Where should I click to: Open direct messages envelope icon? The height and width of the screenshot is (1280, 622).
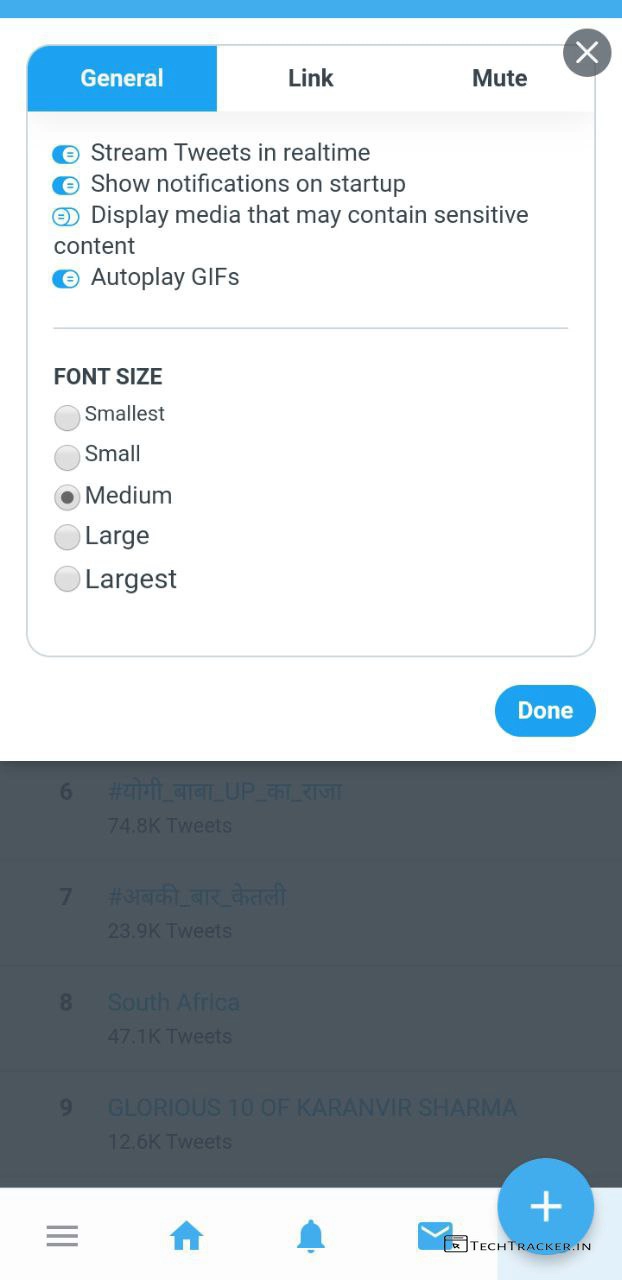(435, 1236)
